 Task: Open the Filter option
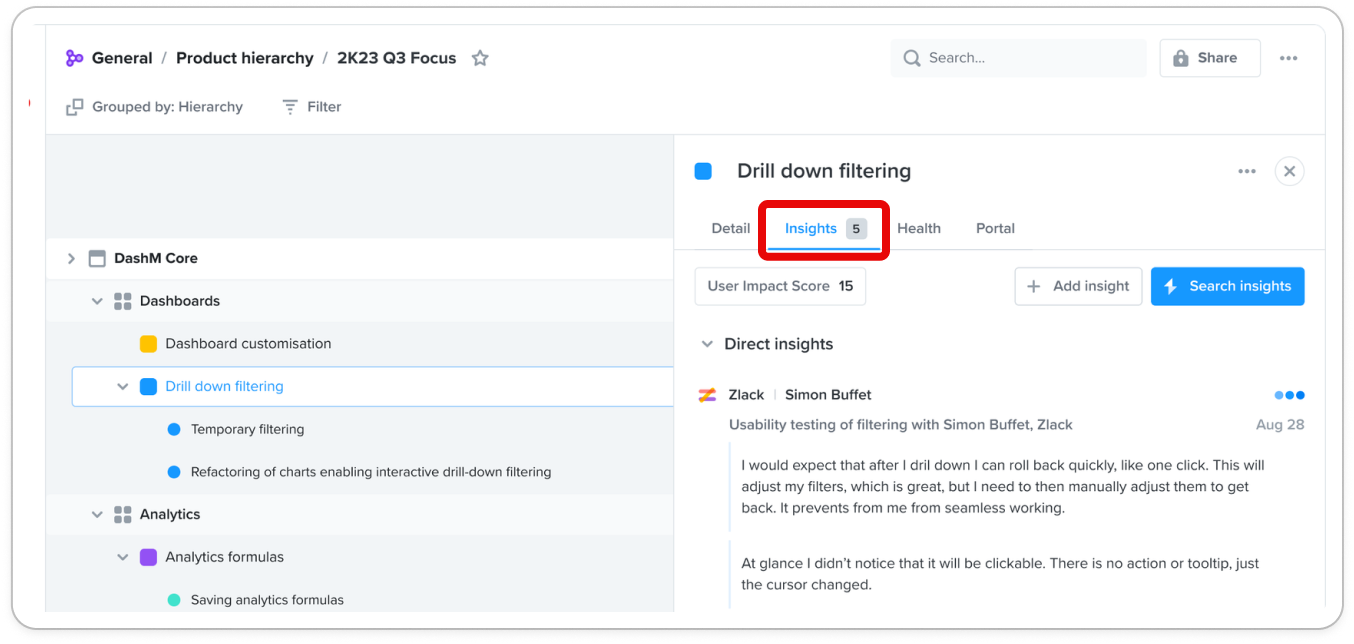(311, 107)
